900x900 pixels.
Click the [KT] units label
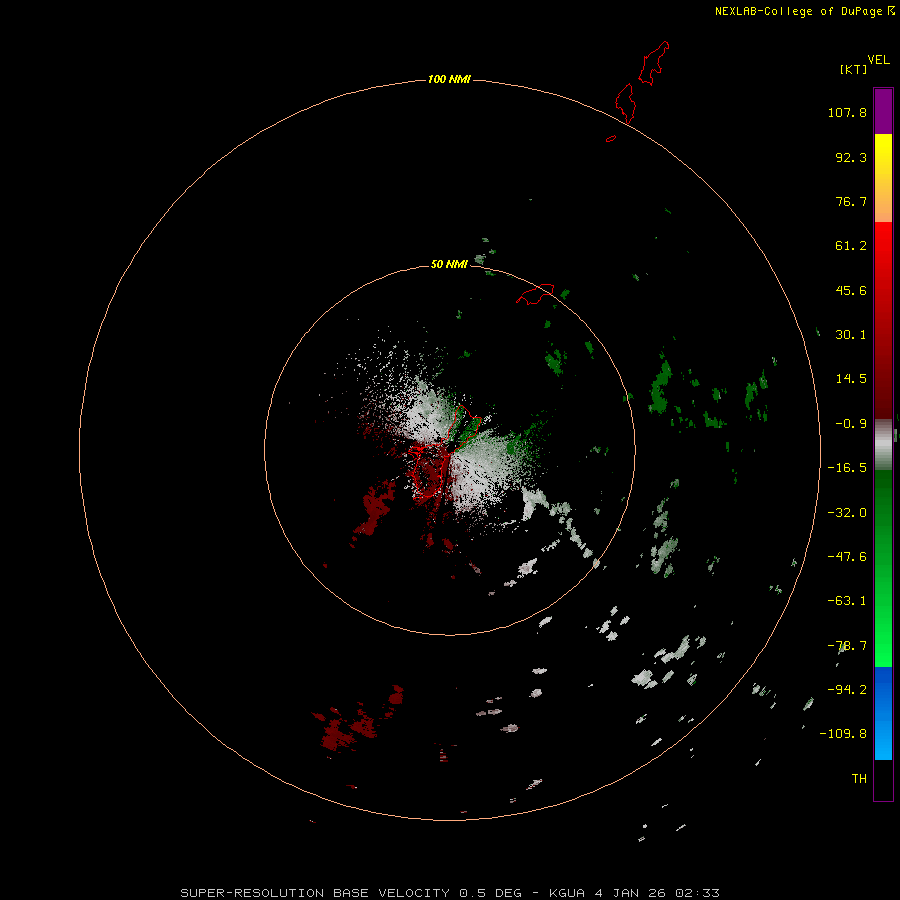(x=853, y=69)
